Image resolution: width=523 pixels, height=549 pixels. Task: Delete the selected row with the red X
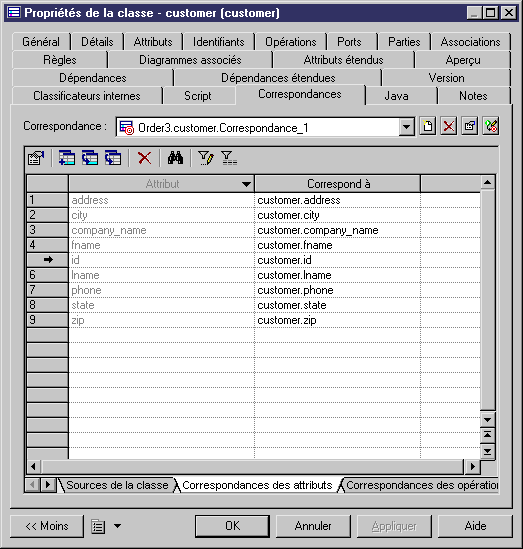tap(144, 158)
